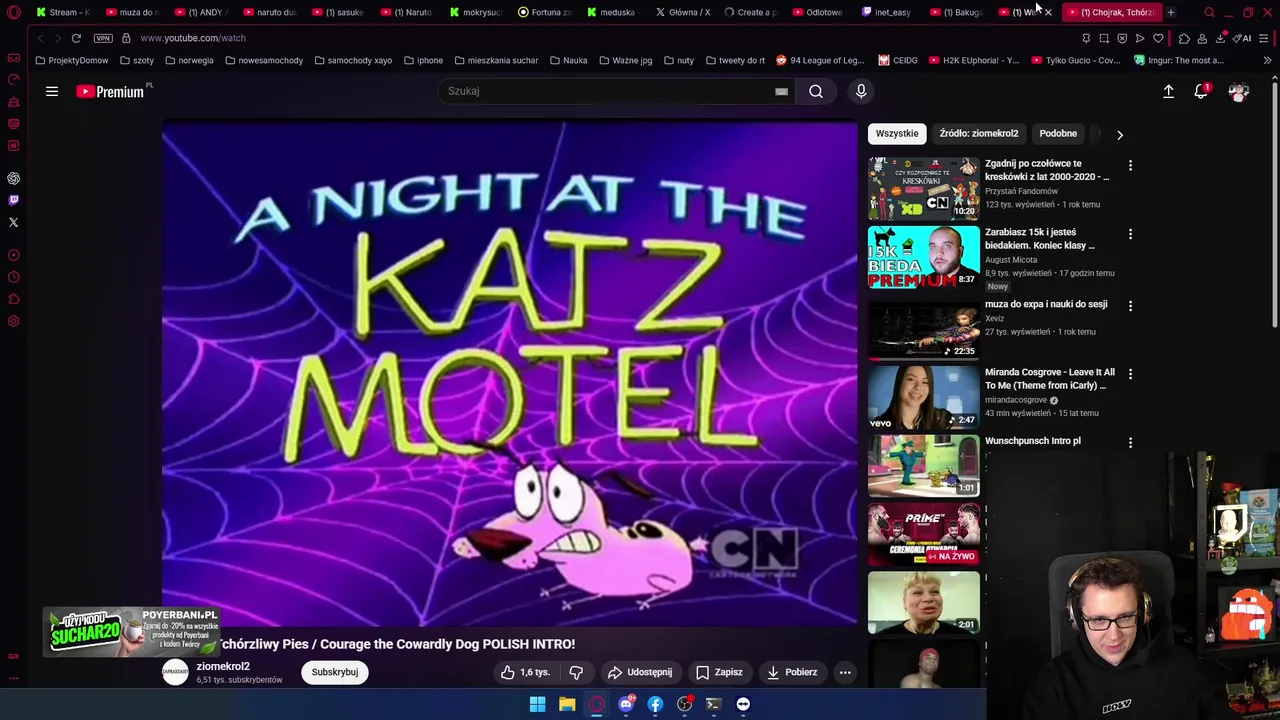Open the YouTube hamburger guide menu
Screen dimensions: 1280x720
click(x=52, y=91)
